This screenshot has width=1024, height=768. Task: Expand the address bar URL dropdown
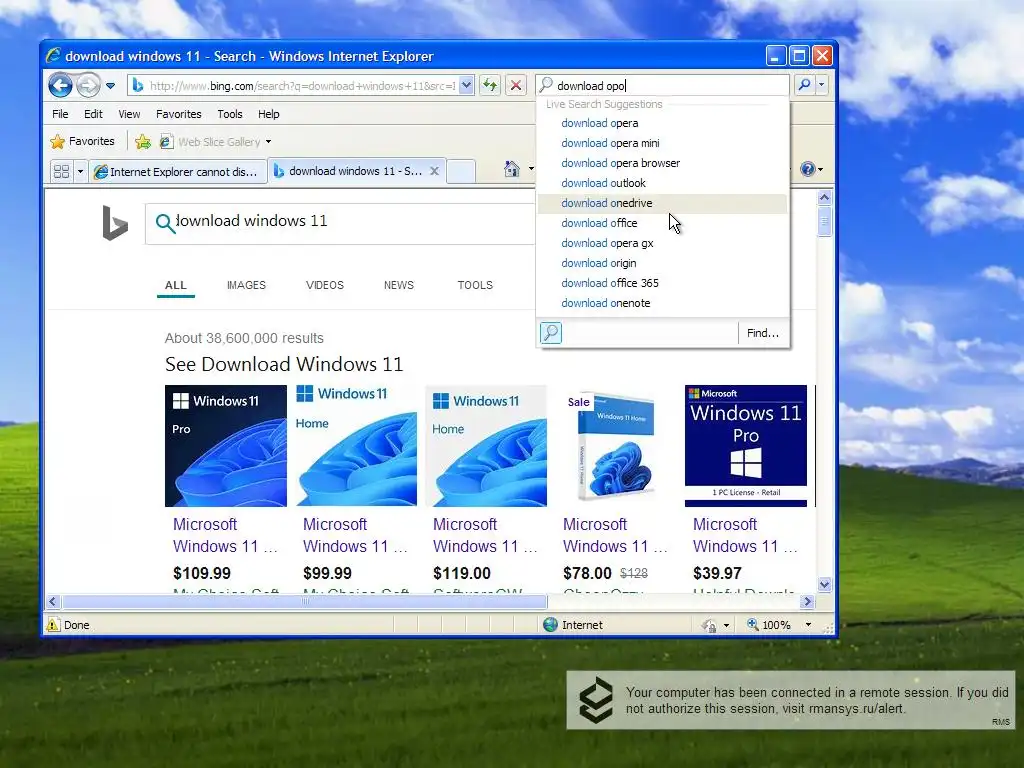466,85
